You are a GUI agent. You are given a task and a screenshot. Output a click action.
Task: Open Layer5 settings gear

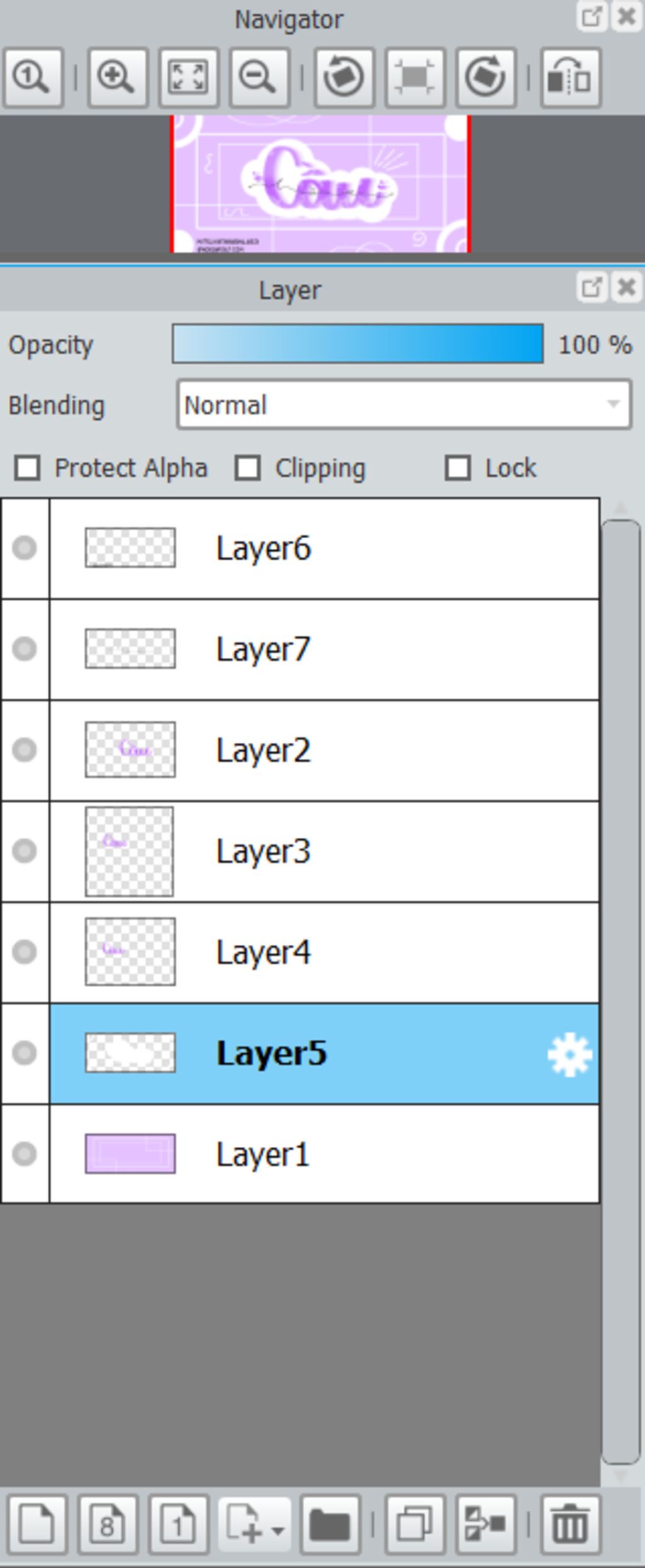pos(569,1054)
